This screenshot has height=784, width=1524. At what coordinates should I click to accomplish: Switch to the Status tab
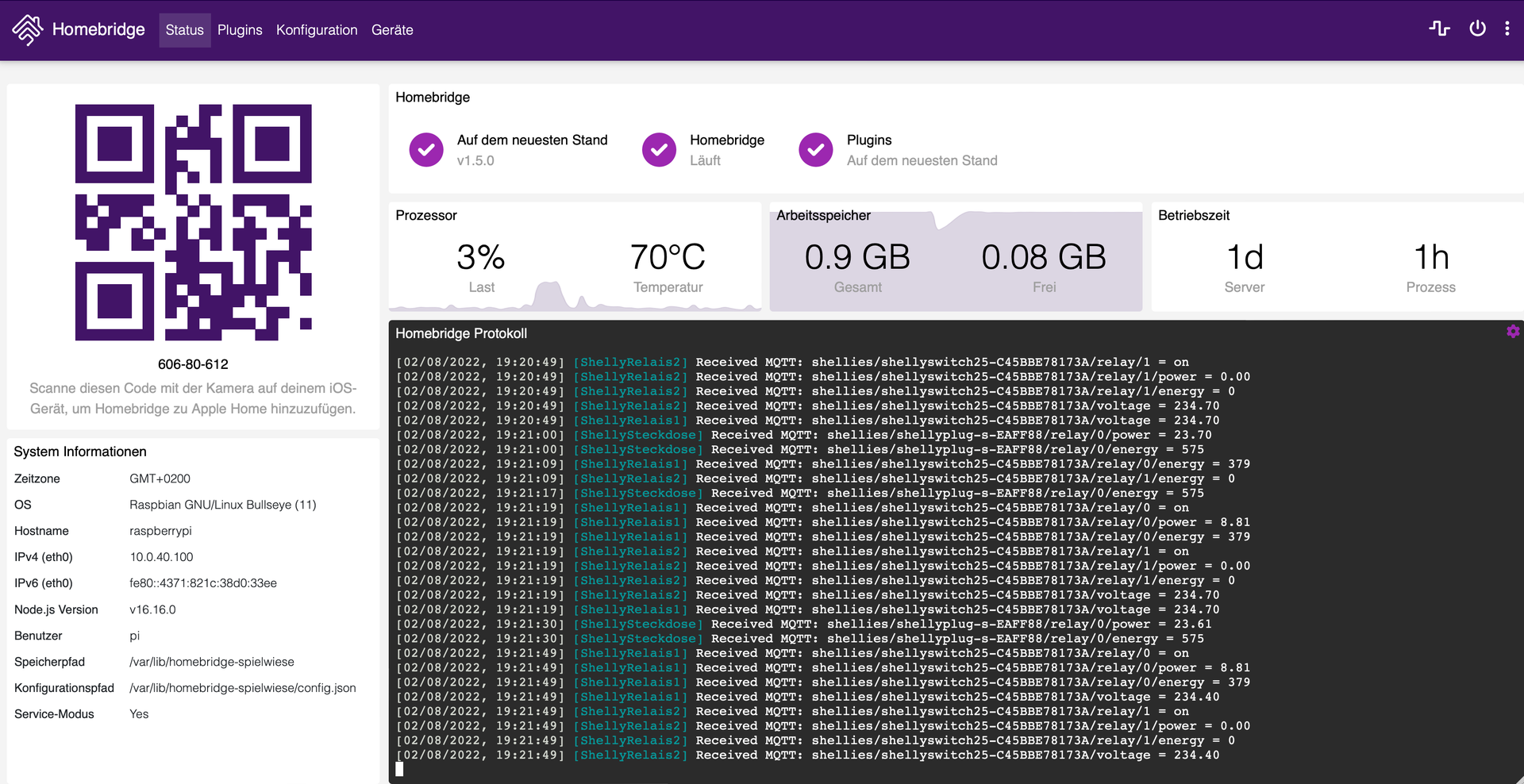pyautogui.click(x=185, y=30)
